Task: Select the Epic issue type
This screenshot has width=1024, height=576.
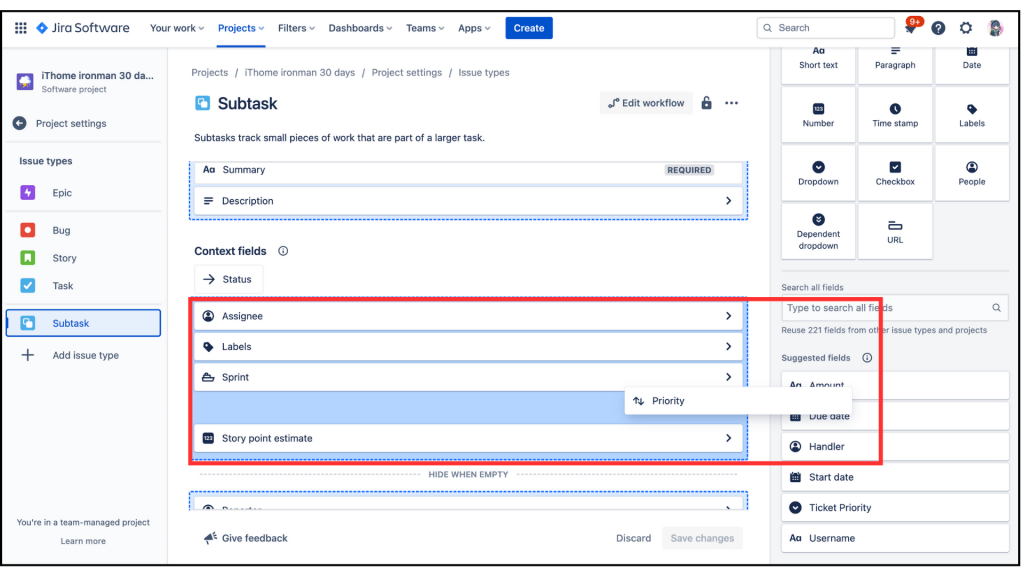Action: [x=84, y=193]
